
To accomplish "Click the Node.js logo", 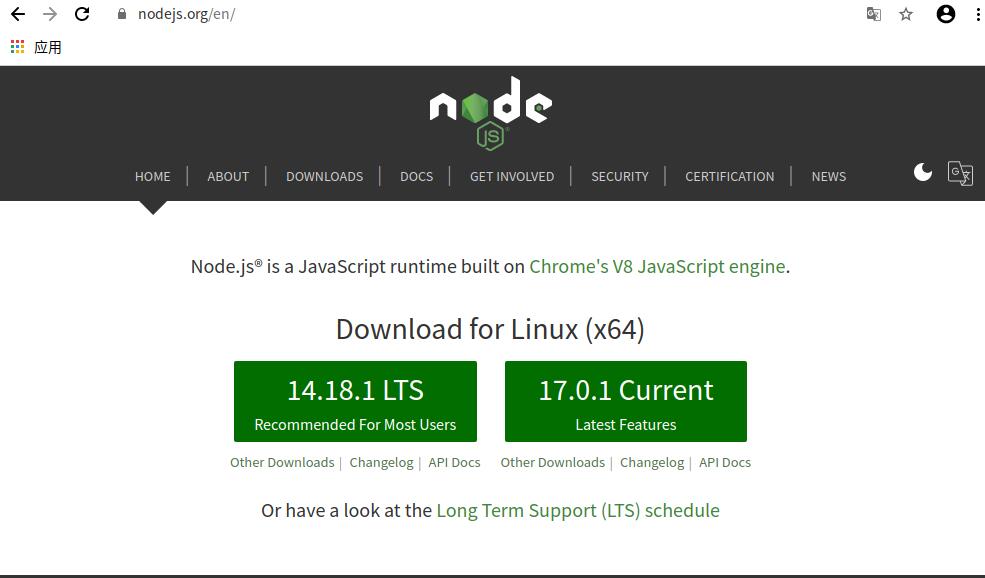I will pyautogui.click(x=490, y=112).
